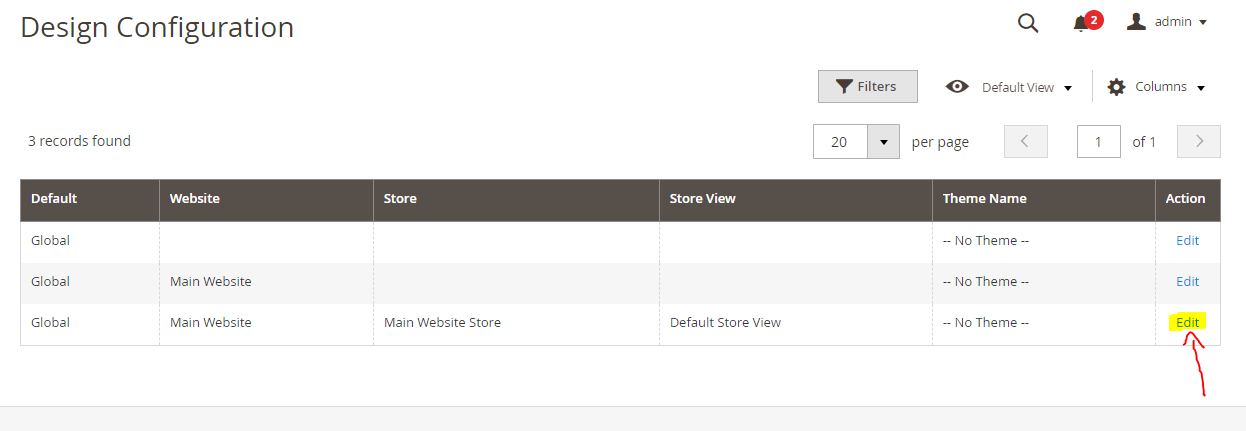Edit the Global default design configuration
This screenshot has width=1246, height=431.
pos(1187,241)
